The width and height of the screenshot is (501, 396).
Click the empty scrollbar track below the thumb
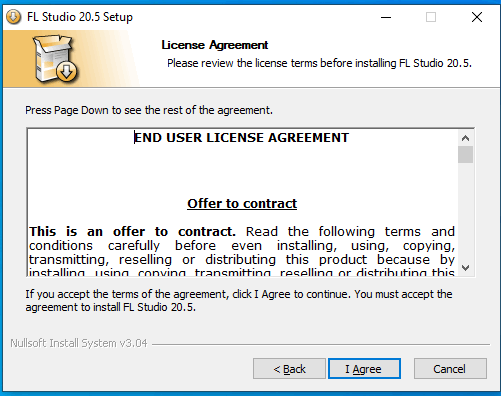tap(465, 212)
